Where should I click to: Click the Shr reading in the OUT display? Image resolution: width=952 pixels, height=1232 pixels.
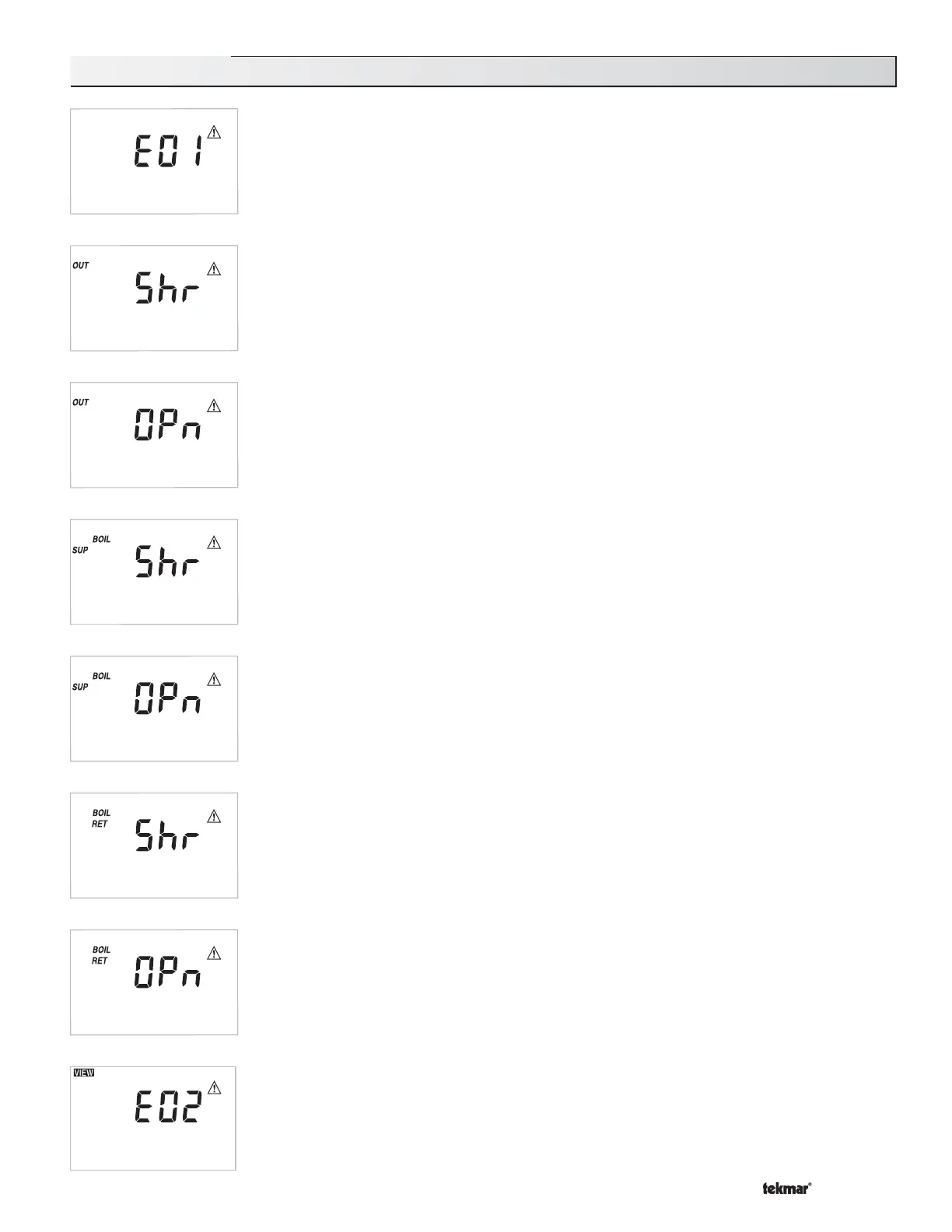click(x=167, y=288)
